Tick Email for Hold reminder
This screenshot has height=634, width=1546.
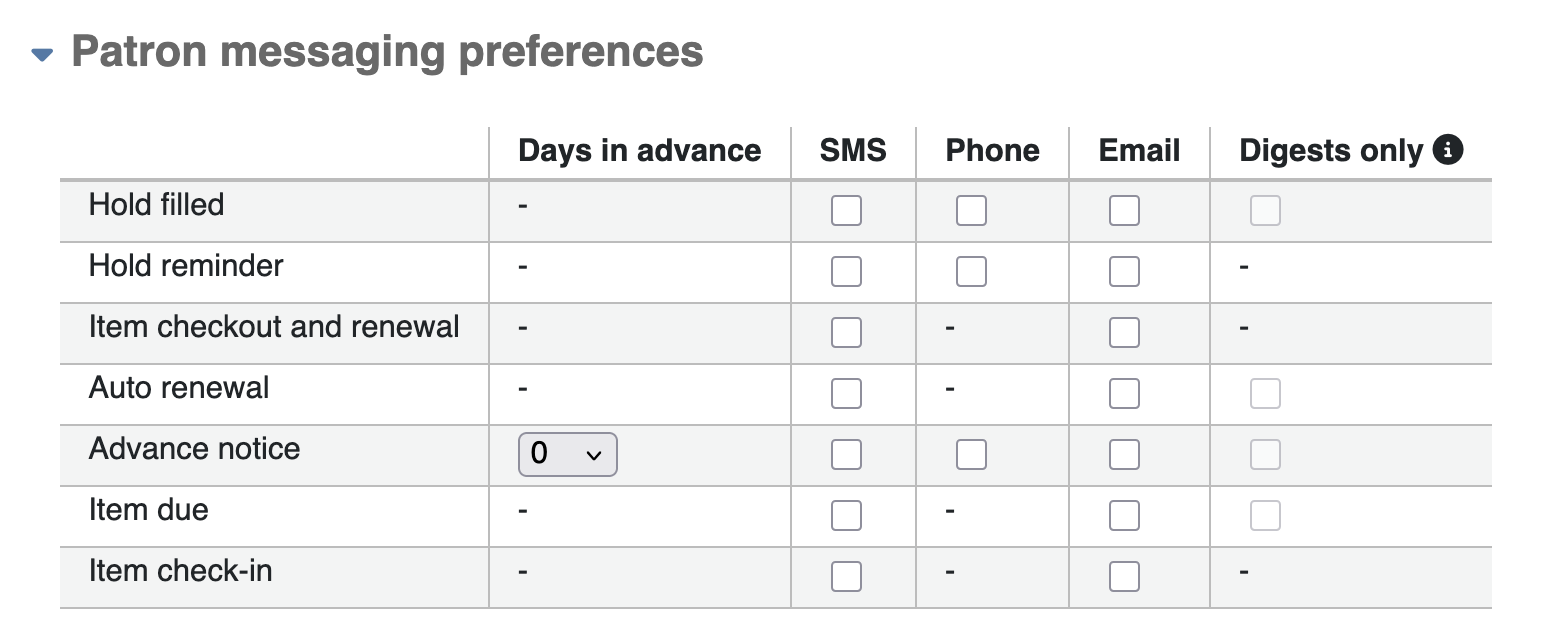coord(1124,272)
